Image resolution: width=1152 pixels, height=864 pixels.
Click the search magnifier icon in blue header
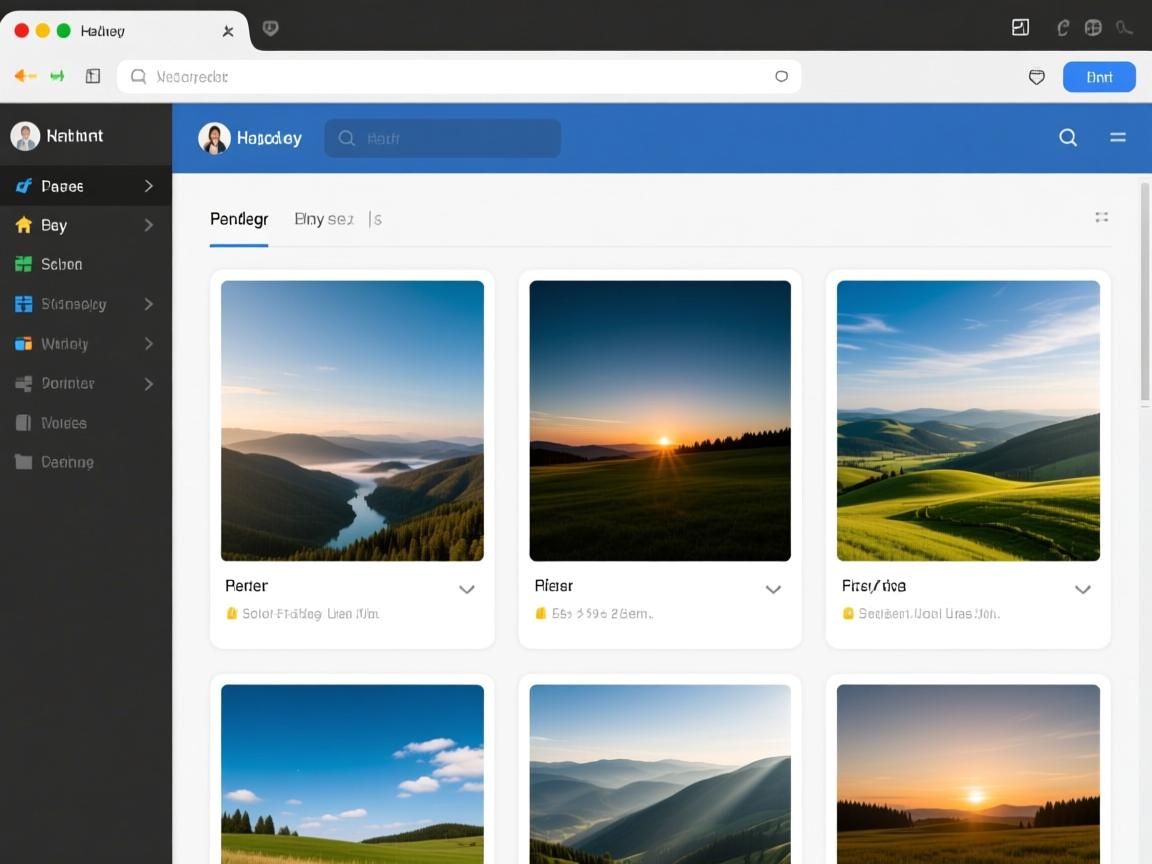point(1068,138)
